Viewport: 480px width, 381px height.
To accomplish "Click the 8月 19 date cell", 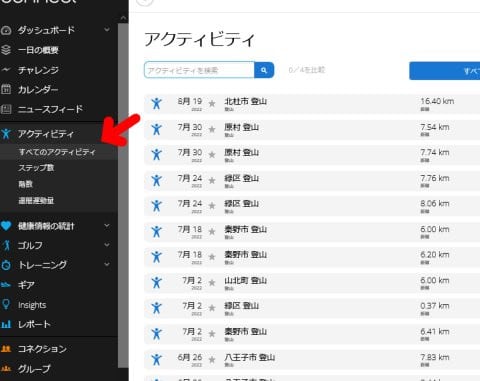I will (190, 101).
